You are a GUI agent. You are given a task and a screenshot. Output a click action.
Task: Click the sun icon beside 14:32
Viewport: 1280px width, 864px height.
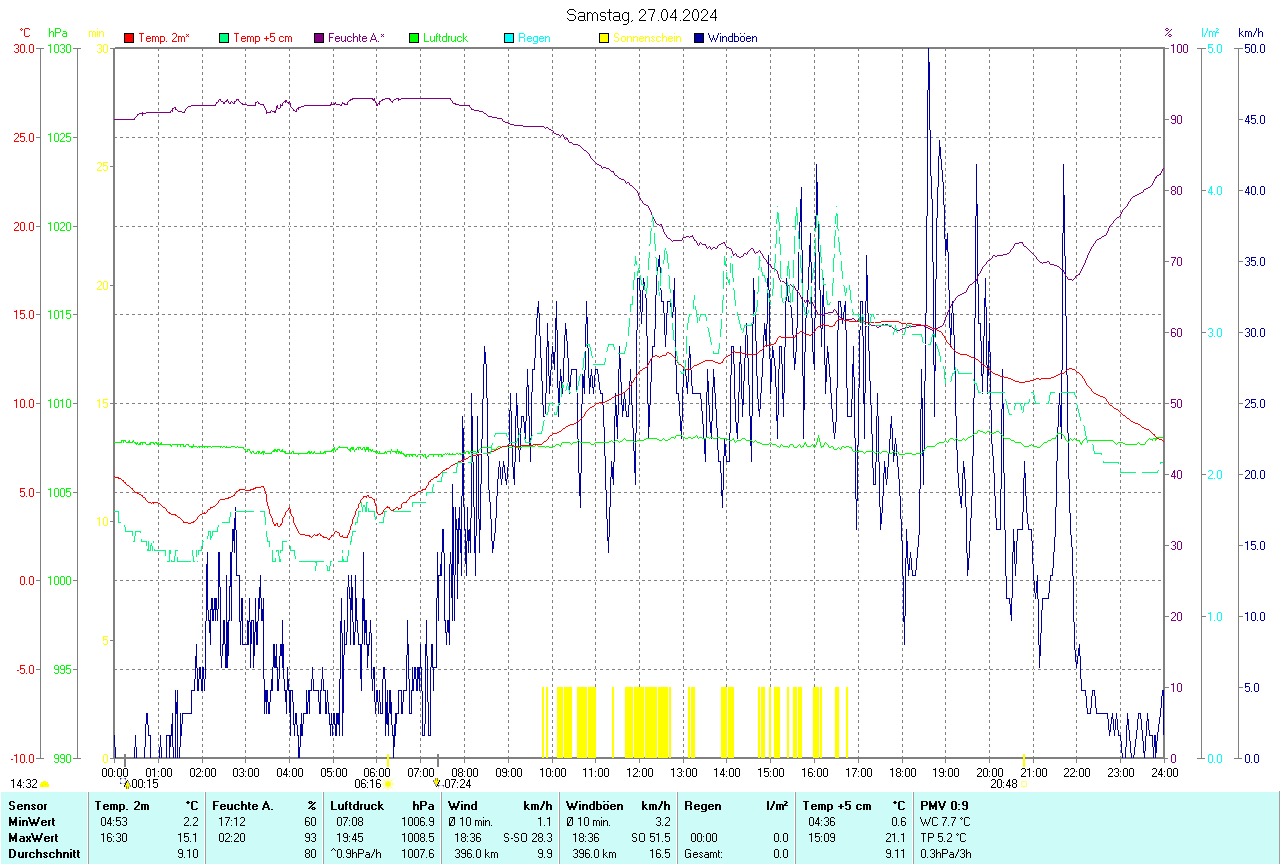tap(45, 785)
